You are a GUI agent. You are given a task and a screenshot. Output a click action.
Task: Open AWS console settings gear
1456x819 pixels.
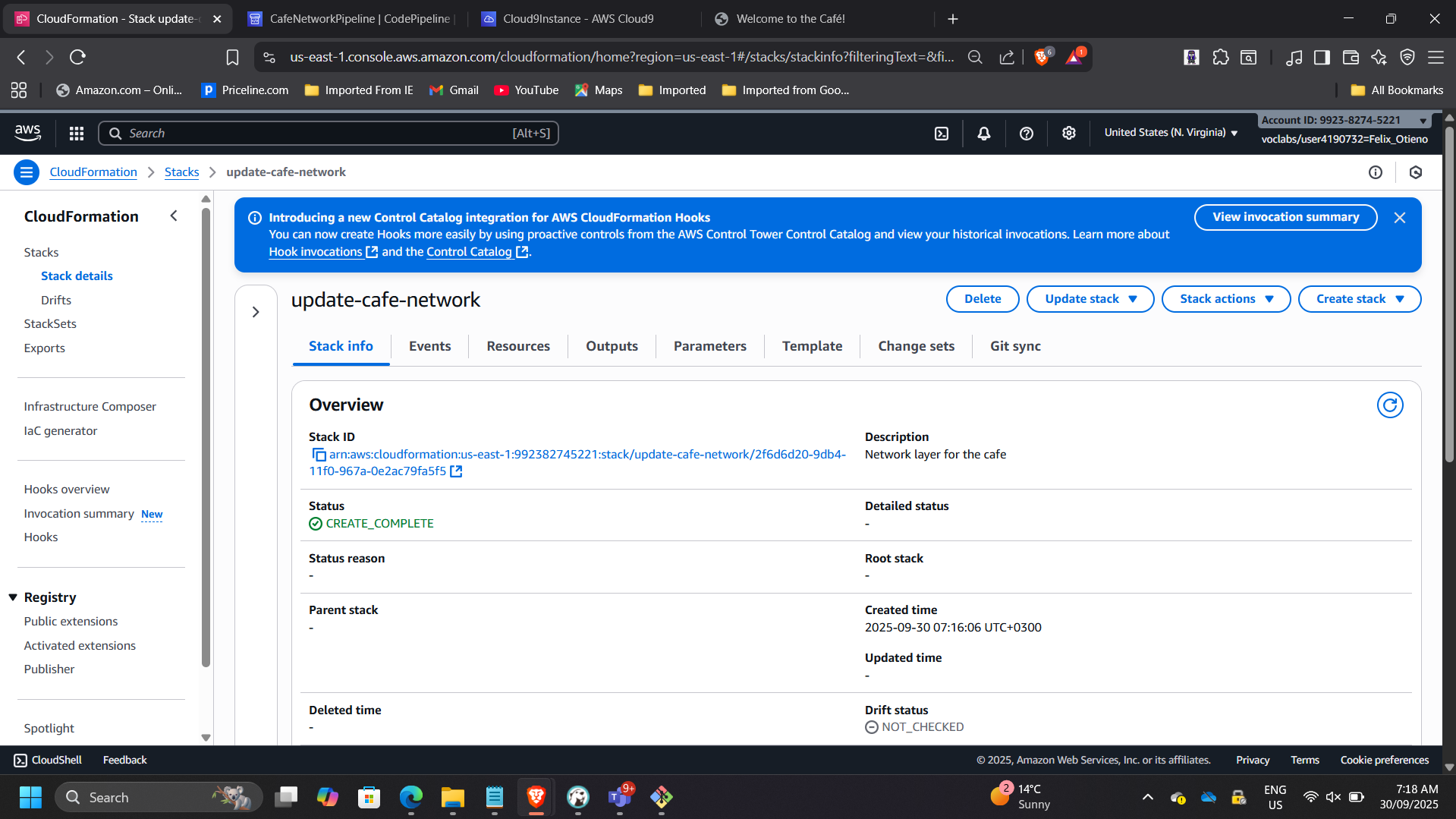pos(1069,134)
